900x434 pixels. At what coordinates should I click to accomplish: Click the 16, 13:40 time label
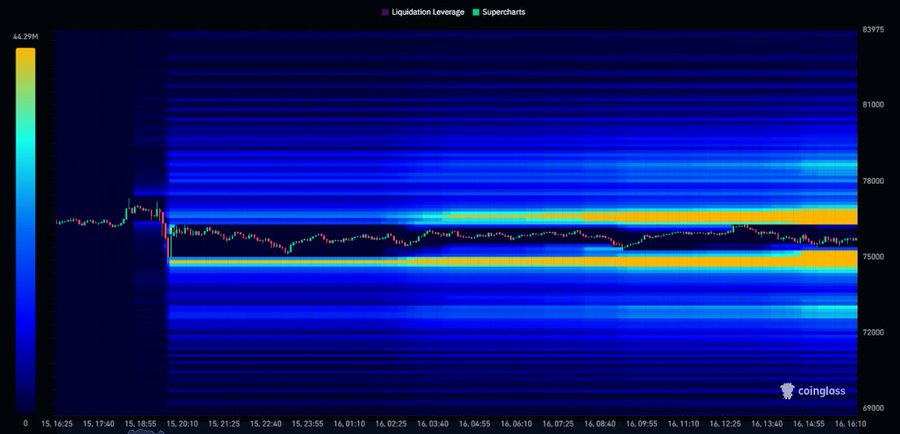point(767,424)
